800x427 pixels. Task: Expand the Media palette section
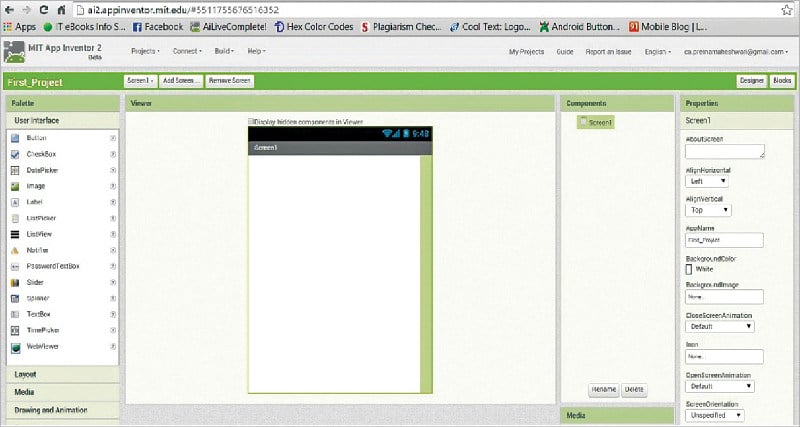[63, 392]
